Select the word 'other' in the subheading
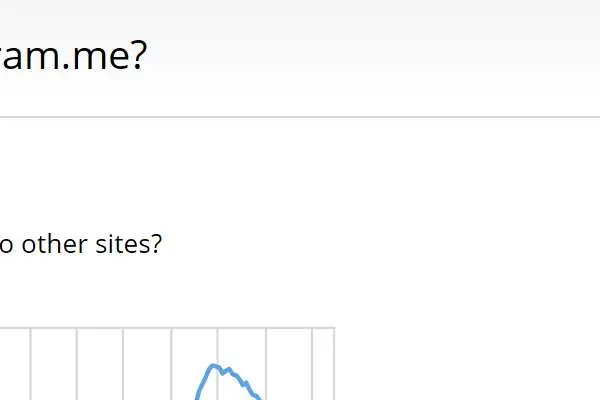 [x=55, y=244]
